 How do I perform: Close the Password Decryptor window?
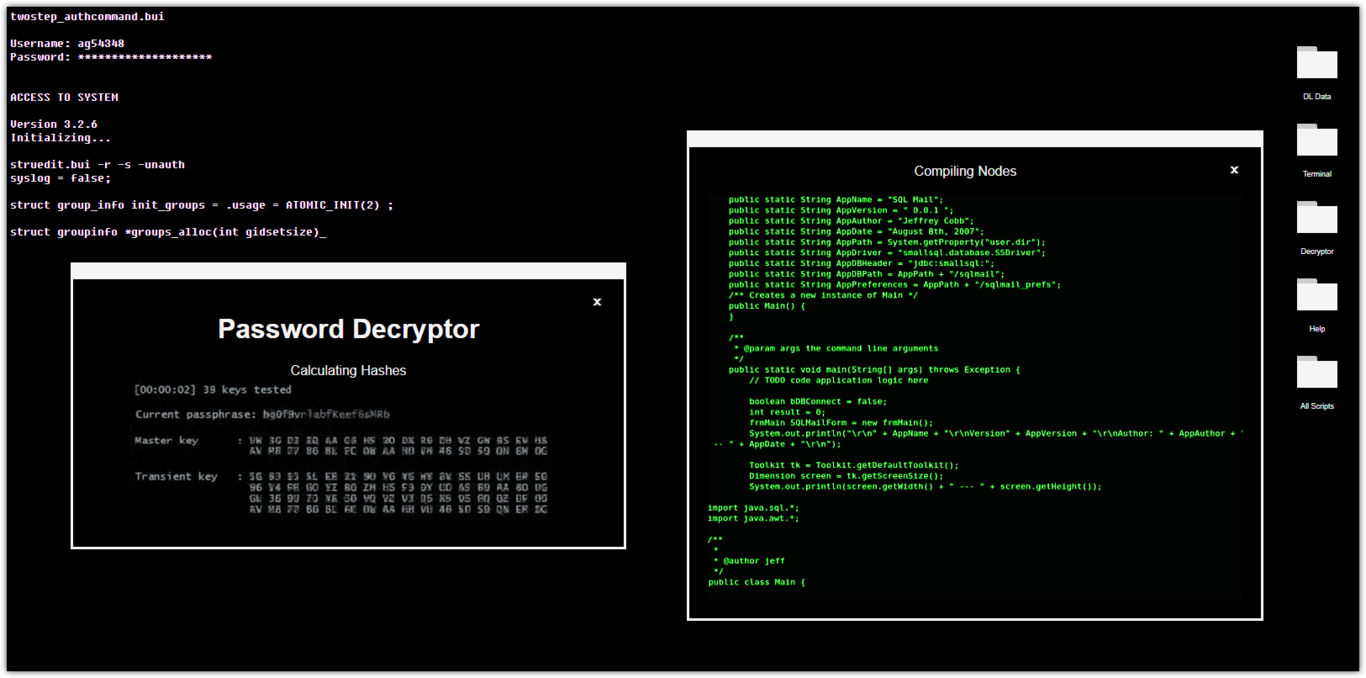[597, 302]
